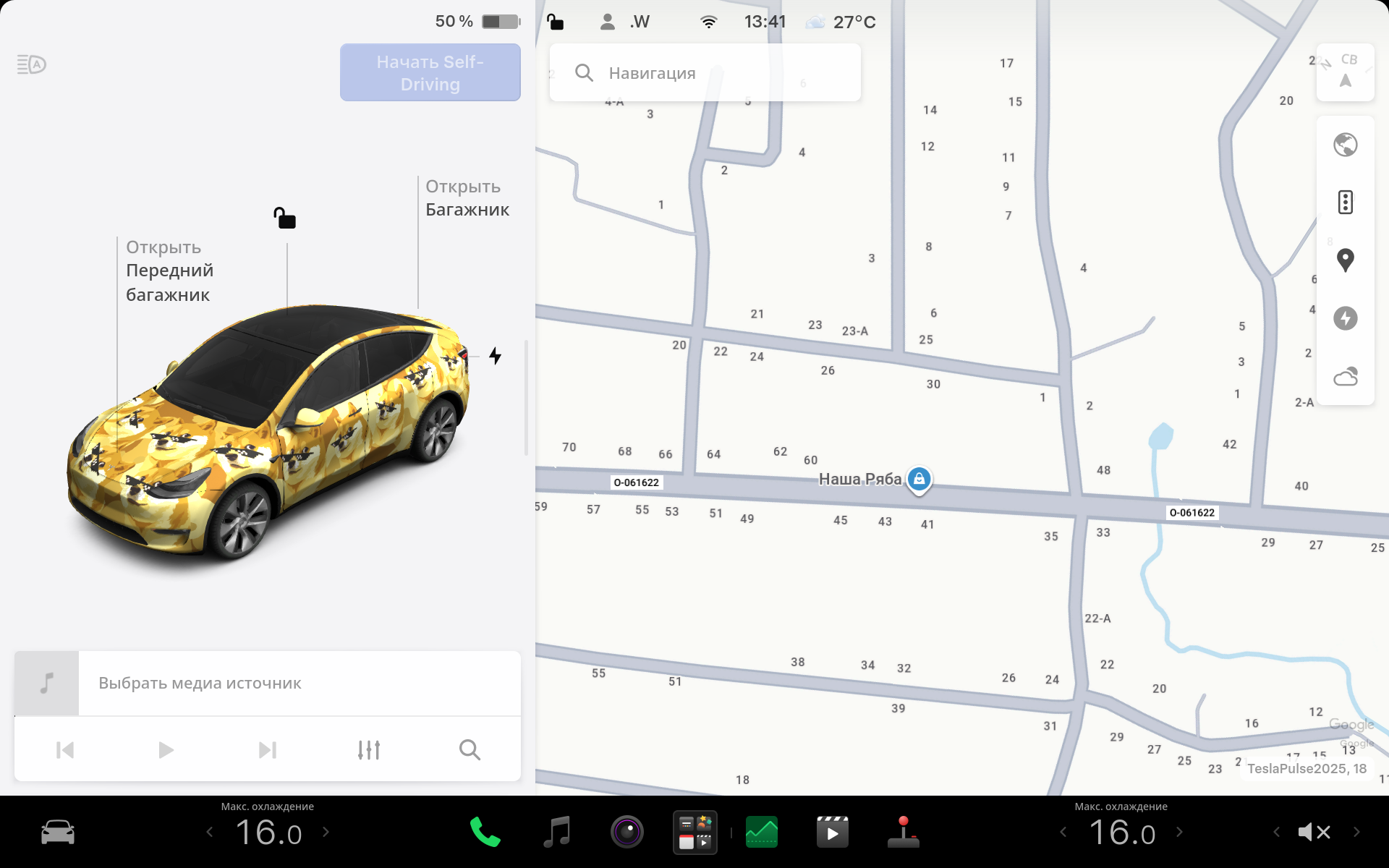The width and height of the screenshot is (1389, 868).
Task: Focus the Навигация search field
Action: pos(705,72)
